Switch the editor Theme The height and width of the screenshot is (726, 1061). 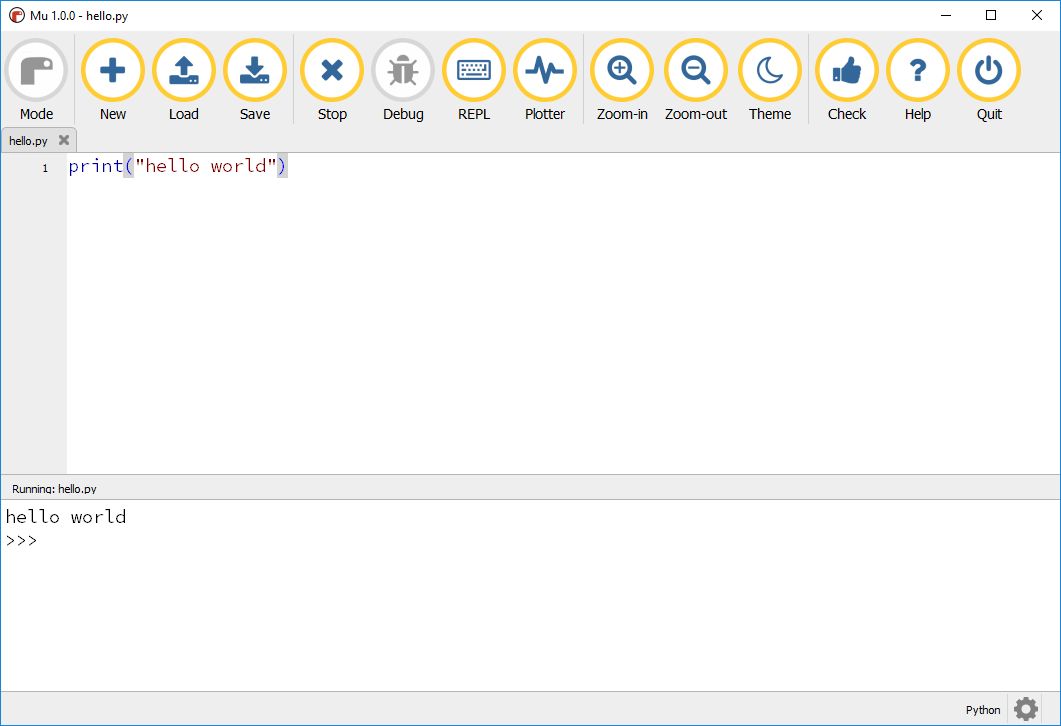(769, 70)
